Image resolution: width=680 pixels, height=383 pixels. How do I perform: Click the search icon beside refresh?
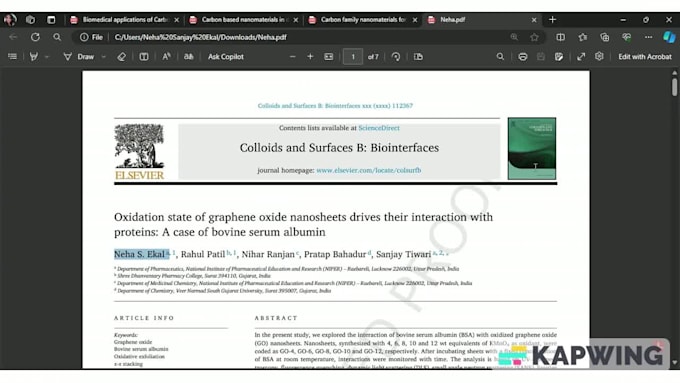click(x=57, y=37)
